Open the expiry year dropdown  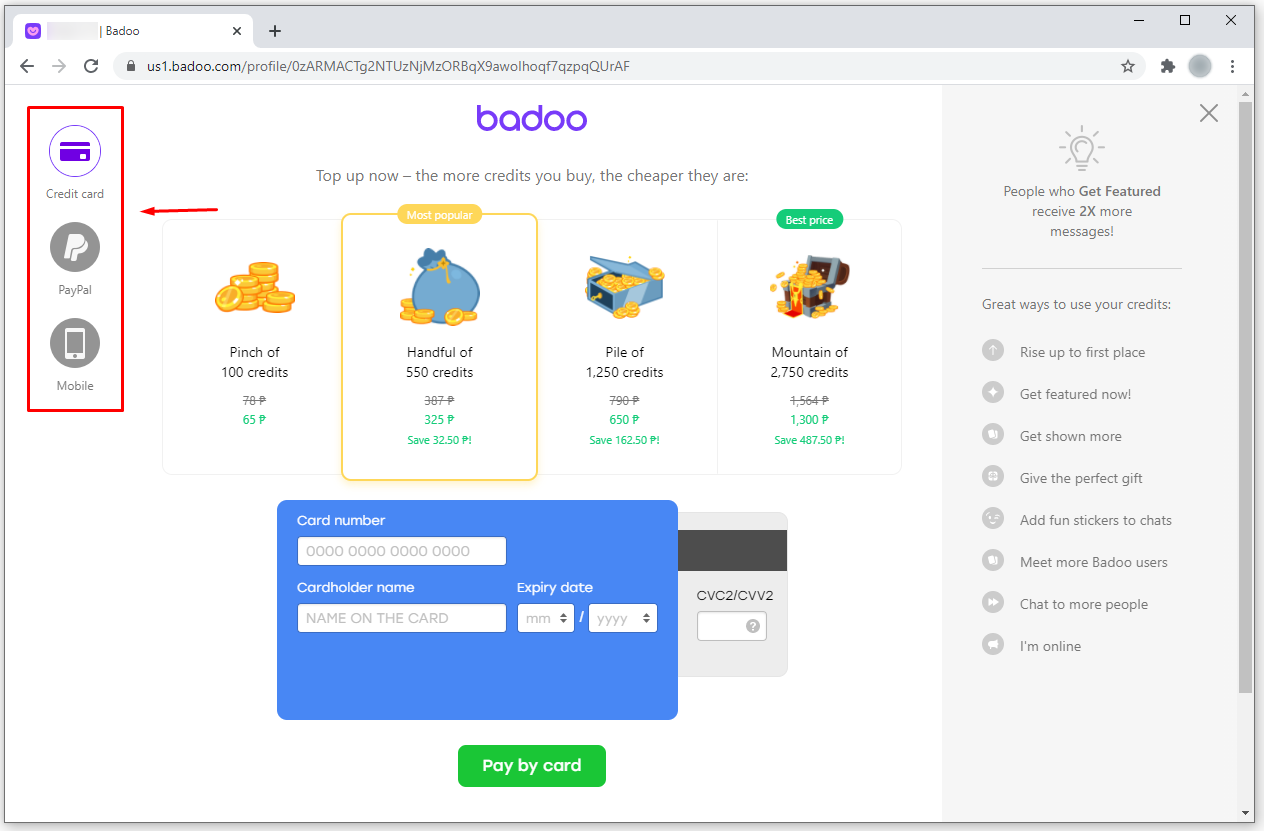pyautogui.click(x=623, y=618)
